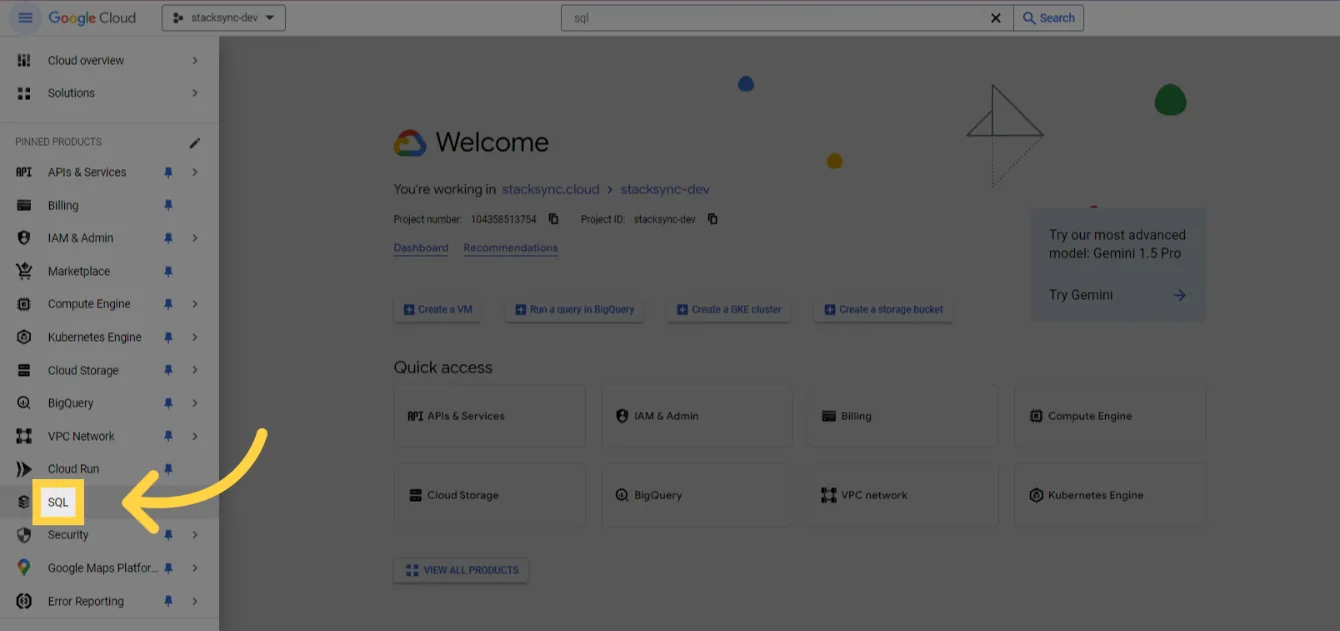Click View All Products button

[x=461, y=570]
